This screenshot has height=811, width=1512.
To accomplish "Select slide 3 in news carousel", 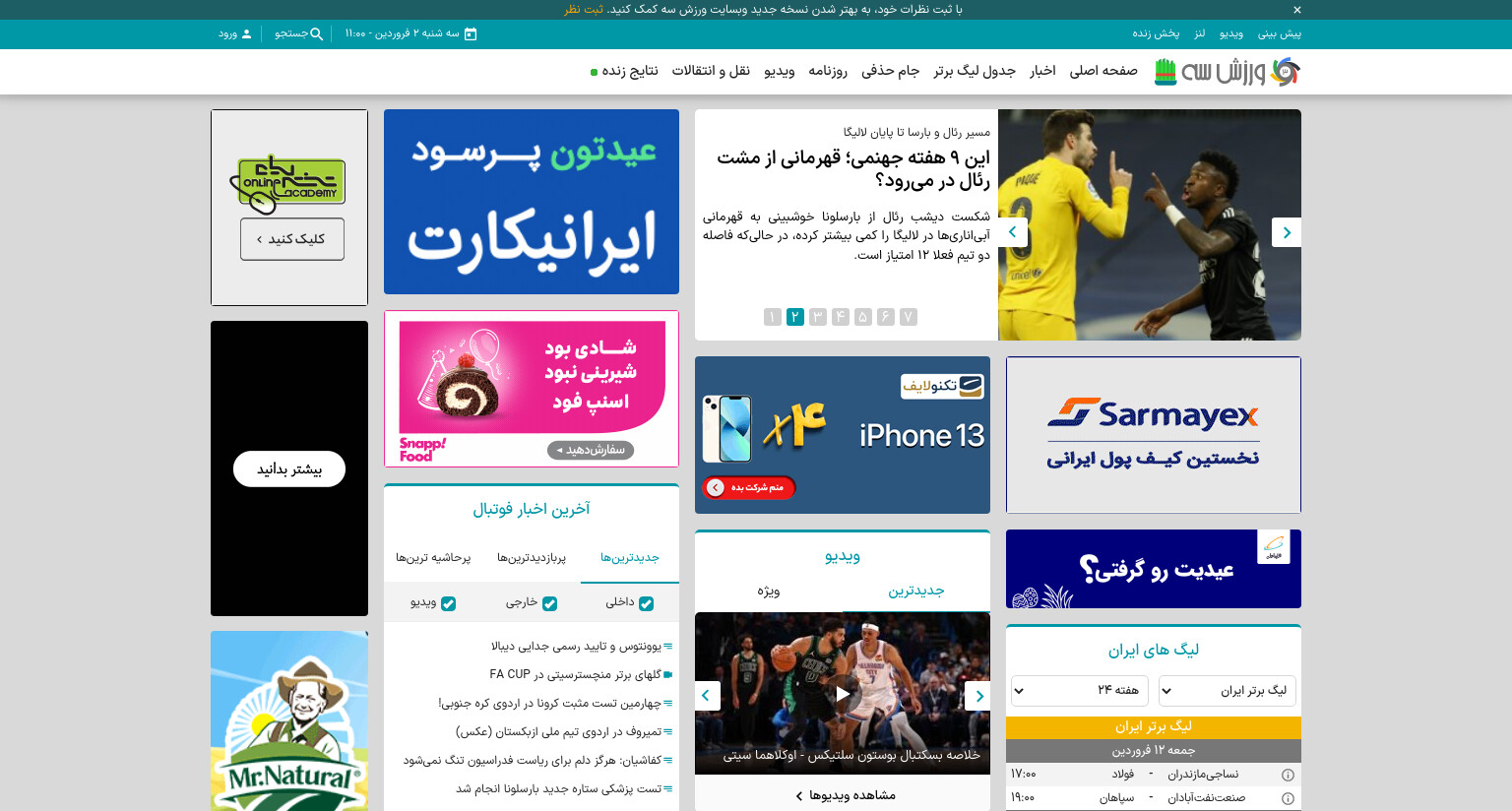I will click(818, 317).
